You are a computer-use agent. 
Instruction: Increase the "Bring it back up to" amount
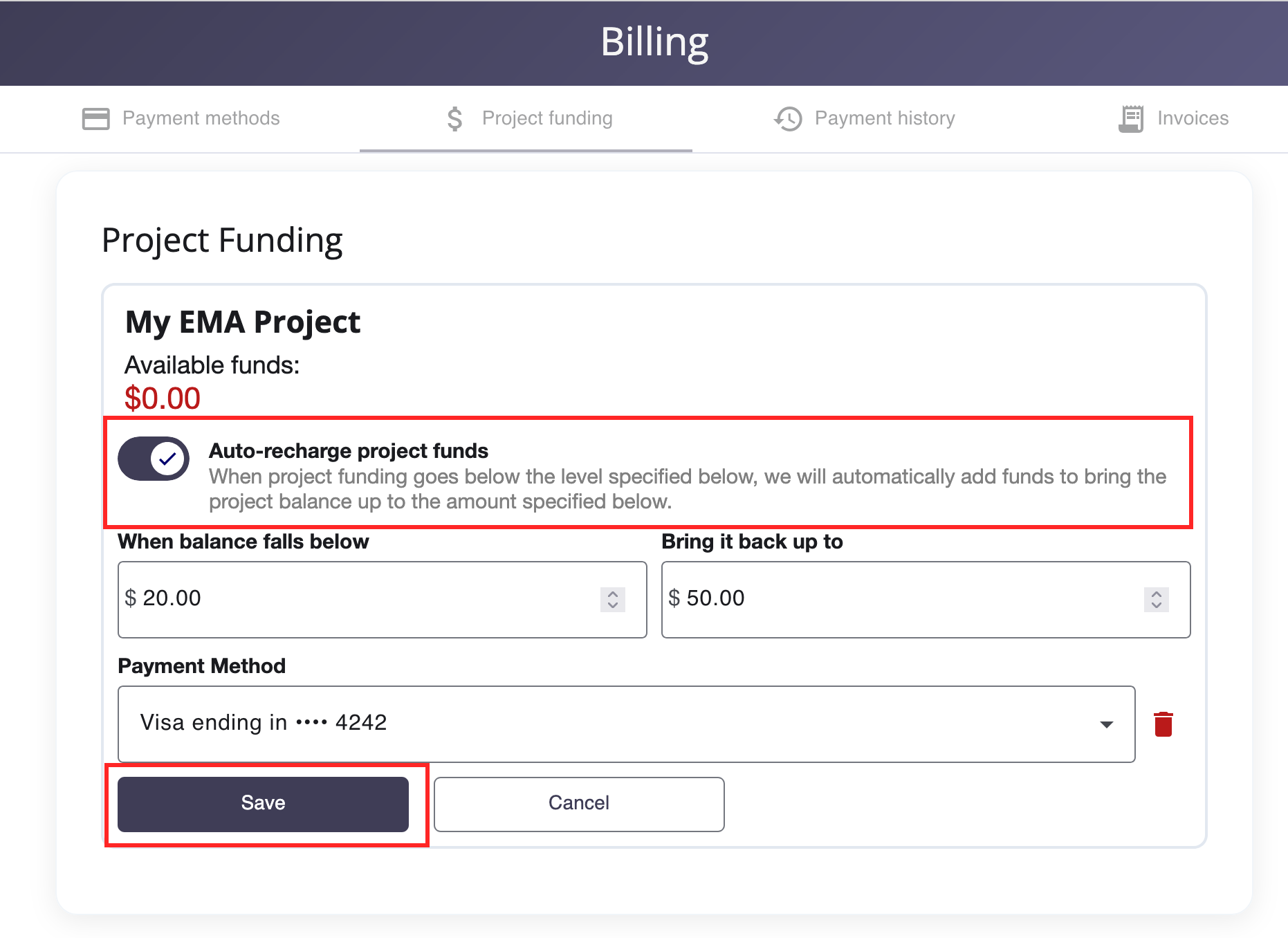click(x=1157, y=594)
